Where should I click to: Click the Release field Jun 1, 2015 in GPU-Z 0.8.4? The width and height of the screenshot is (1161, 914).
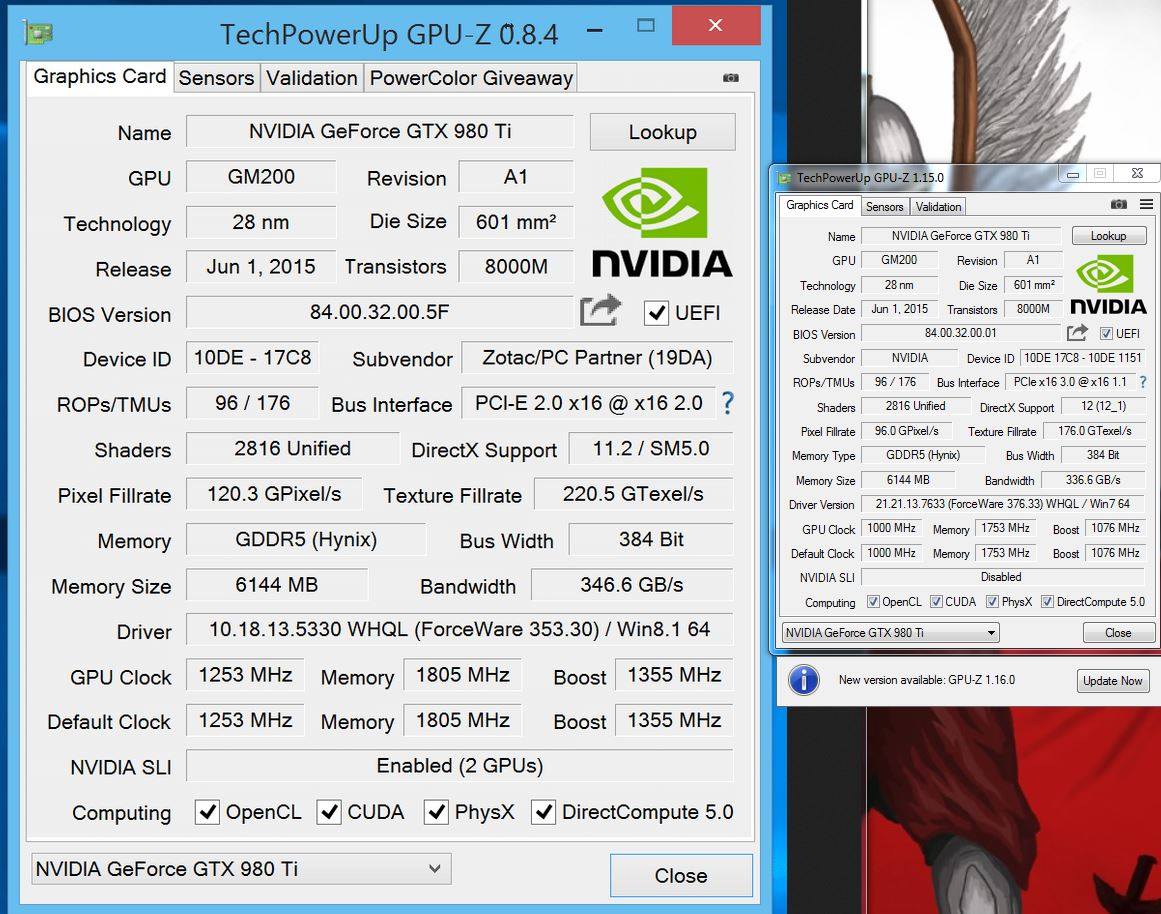pyautogui.click(x=261, y=267)
